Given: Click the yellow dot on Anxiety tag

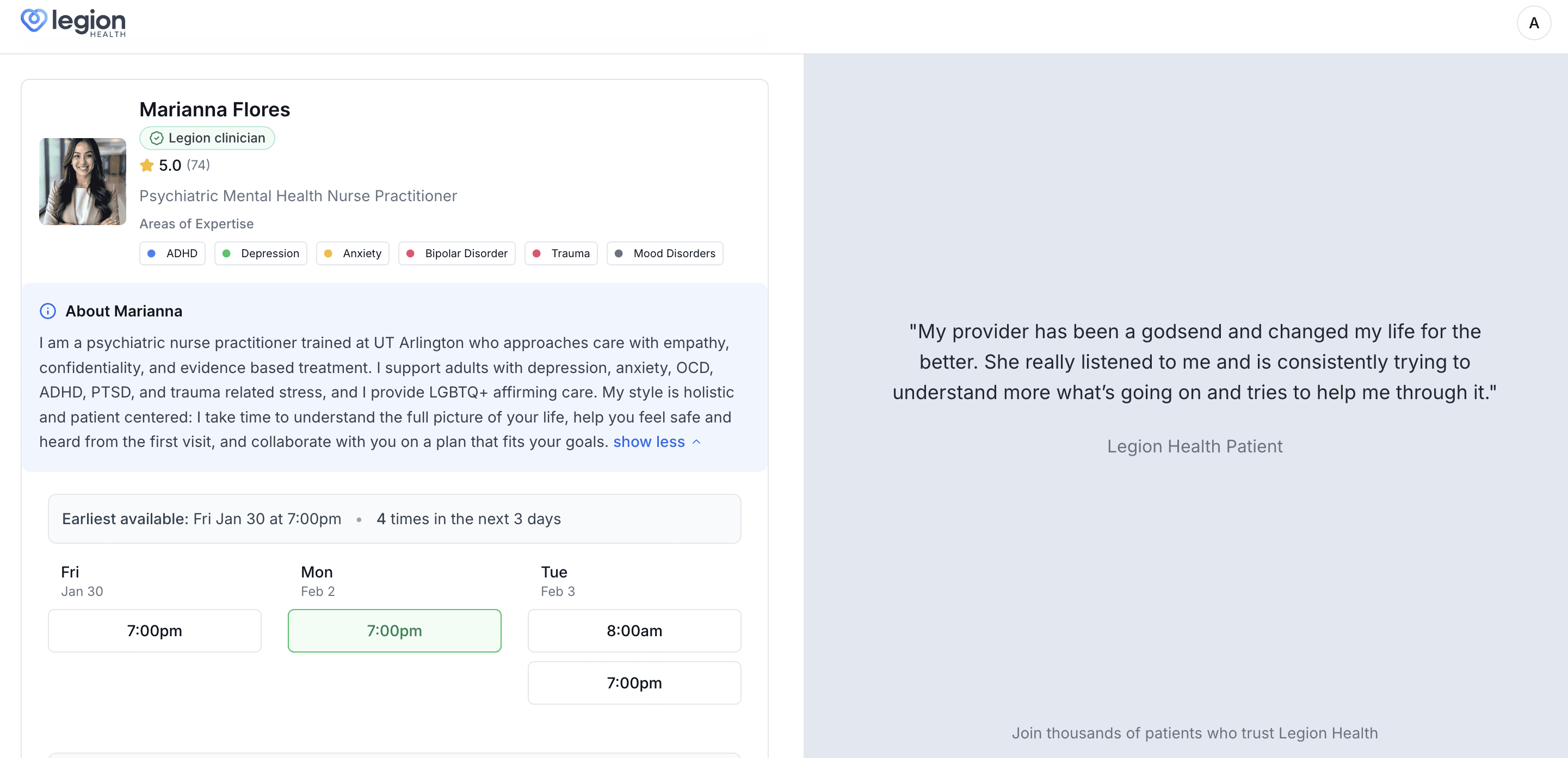Looking at the screenshot, I should point(328,254).
